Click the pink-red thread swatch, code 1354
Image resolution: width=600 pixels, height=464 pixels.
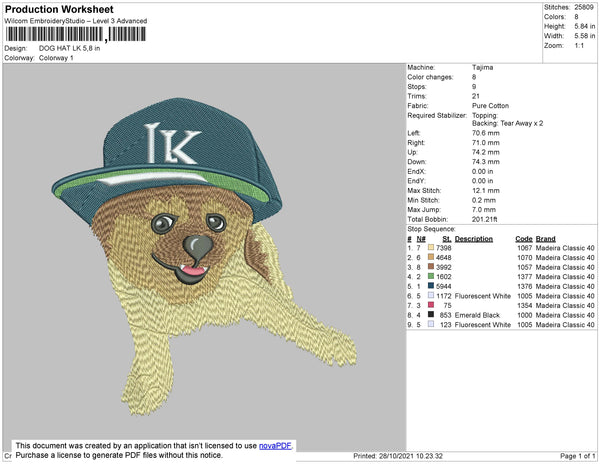(430, 306)
